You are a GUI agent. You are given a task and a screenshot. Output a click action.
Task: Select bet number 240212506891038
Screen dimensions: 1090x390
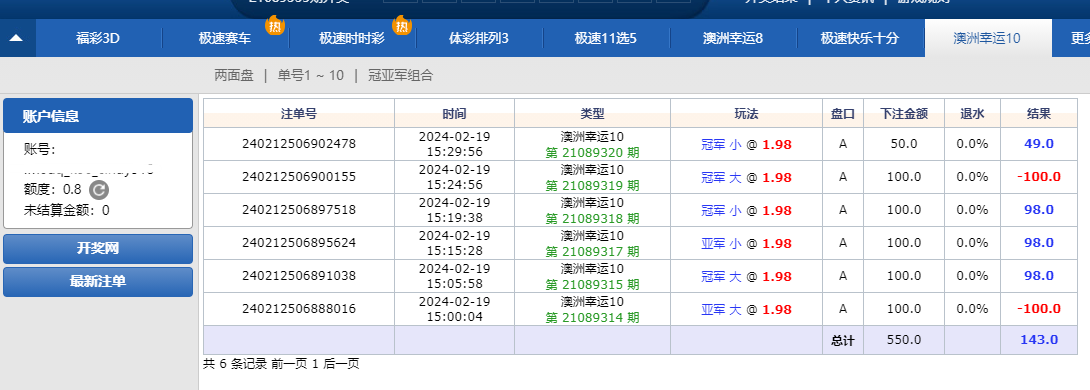(x=299, y=276)
